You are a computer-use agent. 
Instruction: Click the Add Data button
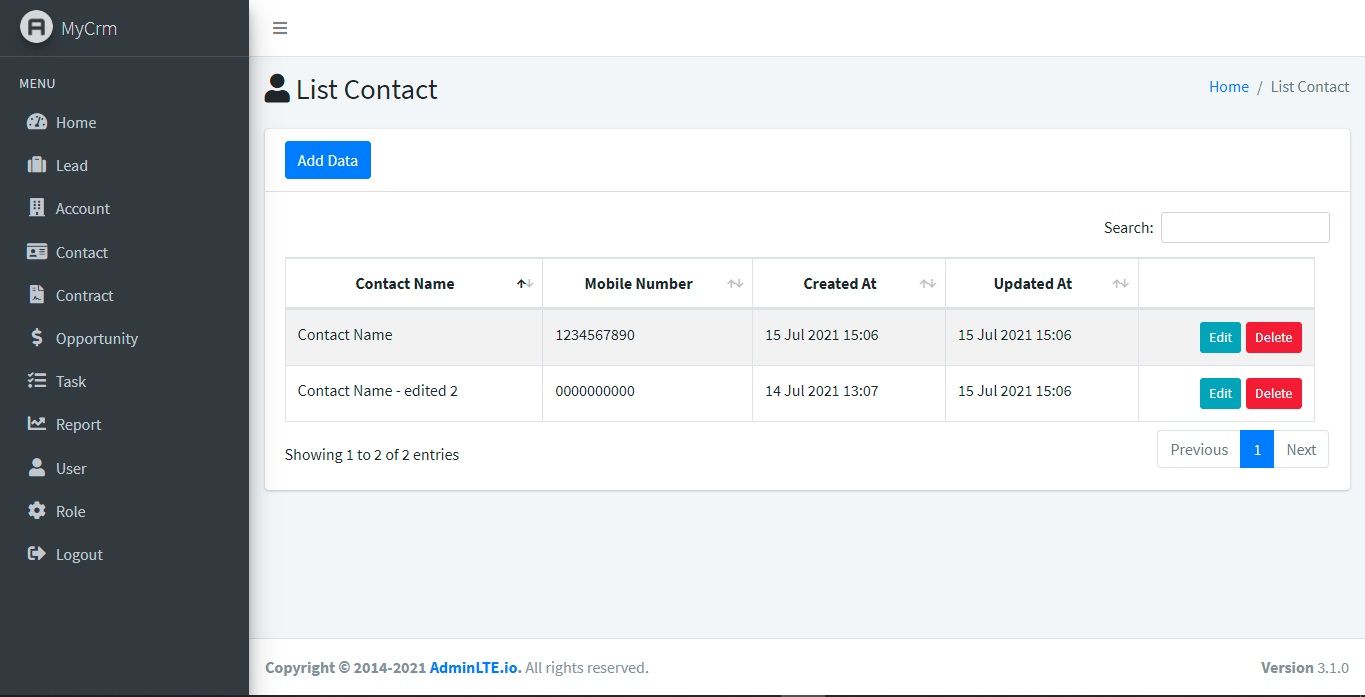point(328,160)
